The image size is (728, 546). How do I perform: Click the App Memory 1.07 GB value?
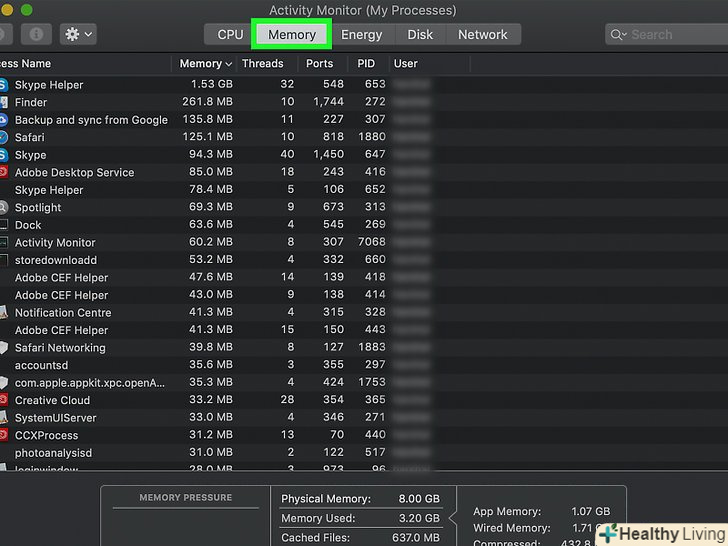pos(591,512)
